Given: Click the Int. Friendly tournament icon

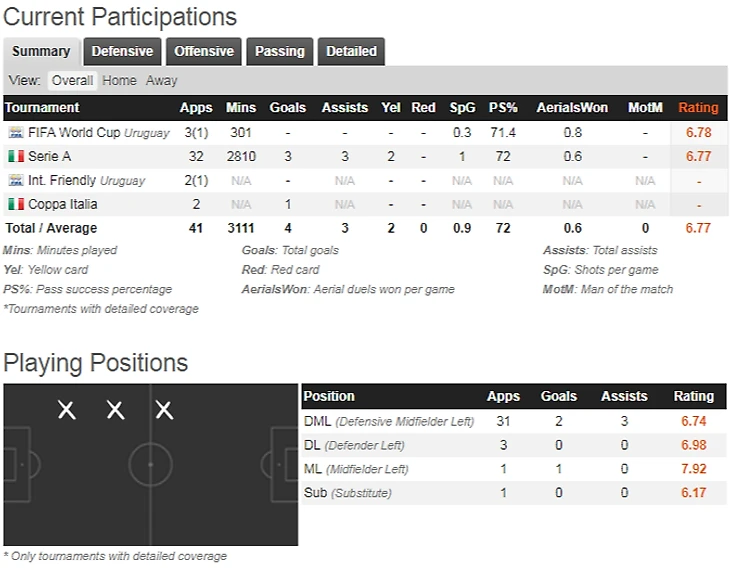Looking at the screenshot, I should (15, 181).
